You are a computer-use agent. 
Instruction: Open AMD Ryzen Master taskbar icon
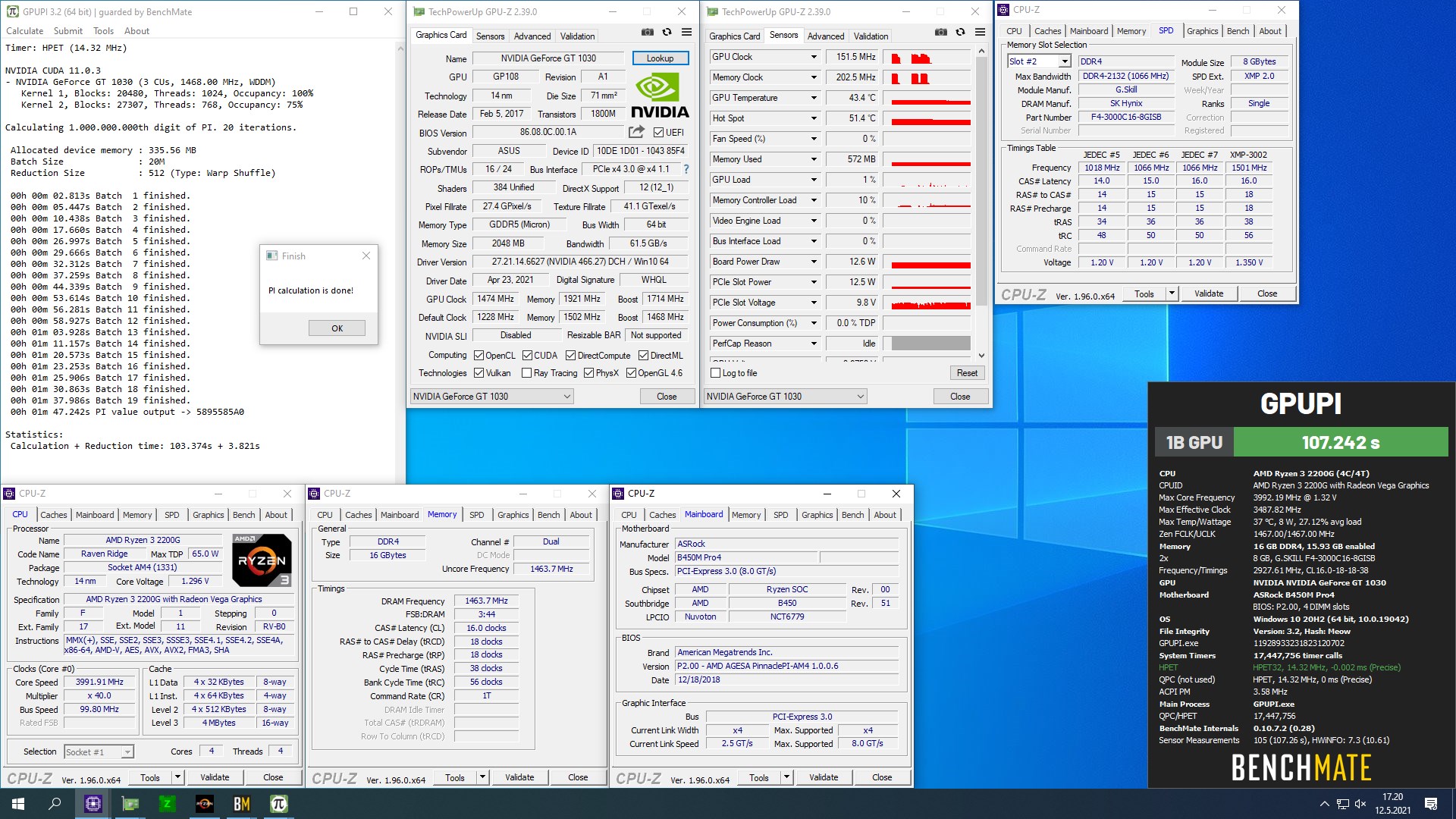point(204,804)
